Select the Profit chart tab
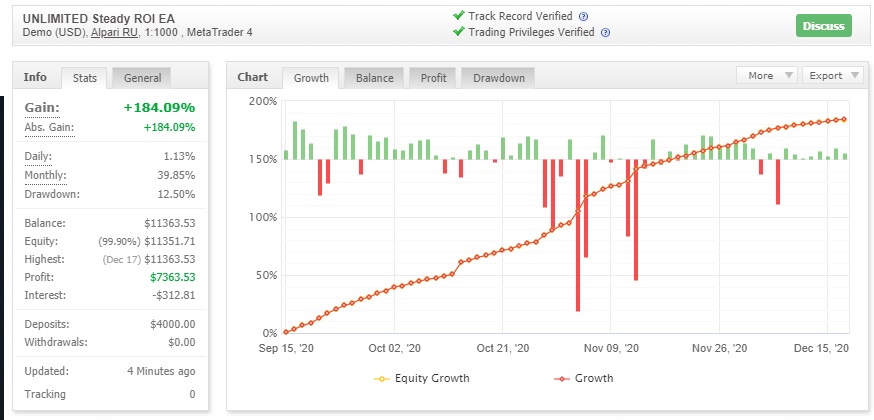 coord(433,78)
